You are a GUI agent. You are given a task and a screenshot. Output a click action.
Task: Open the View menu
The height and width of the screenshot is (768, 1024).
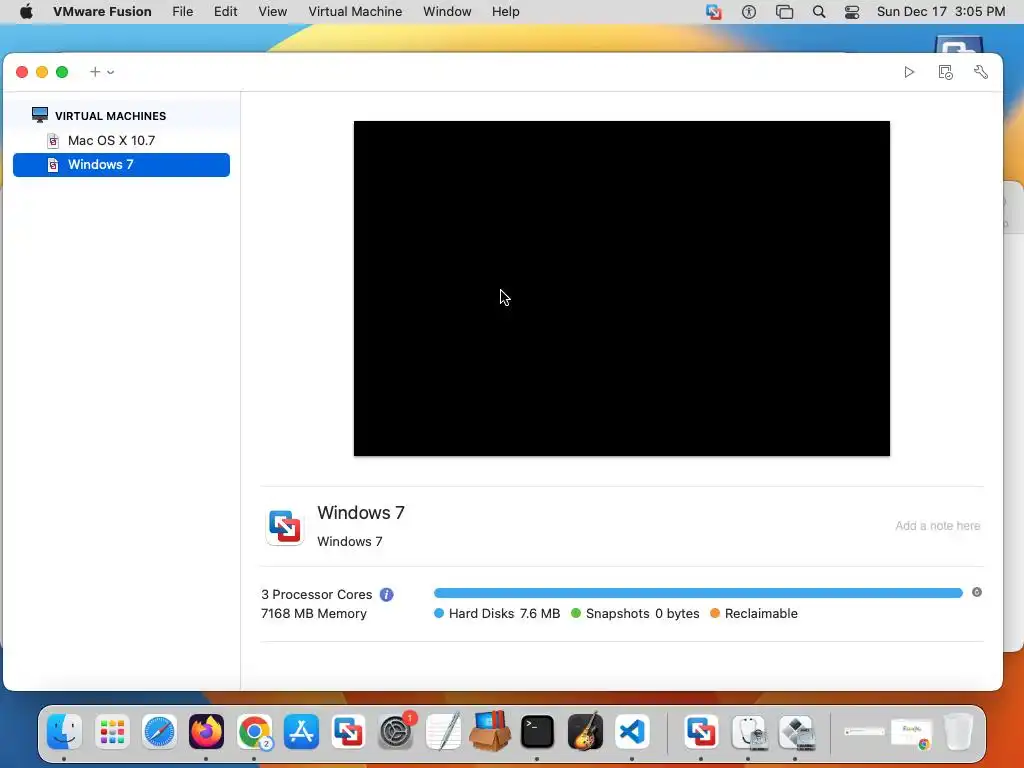pyautogui.click(x=272, y=12)
